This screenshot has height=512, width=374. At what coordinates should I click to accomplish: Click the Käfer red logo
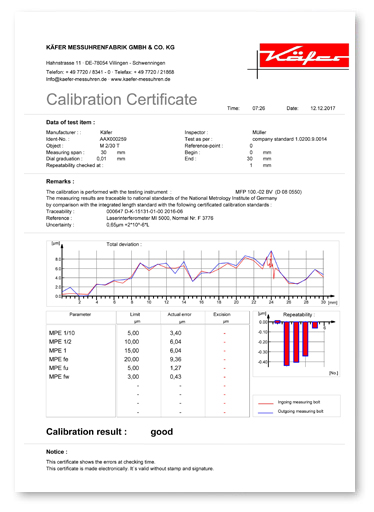[x=304, y=55]
